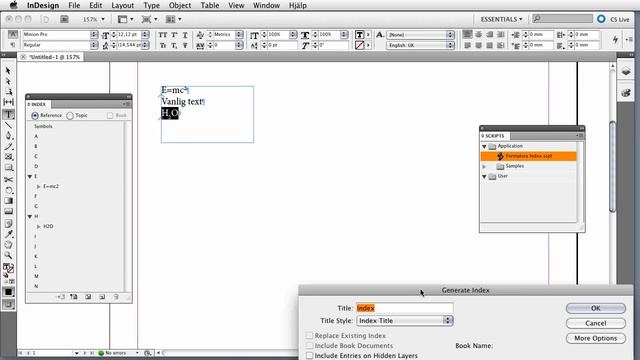Screen dimensions: 640x360
Task: Click the Superscript button
Action: (174, 35)
